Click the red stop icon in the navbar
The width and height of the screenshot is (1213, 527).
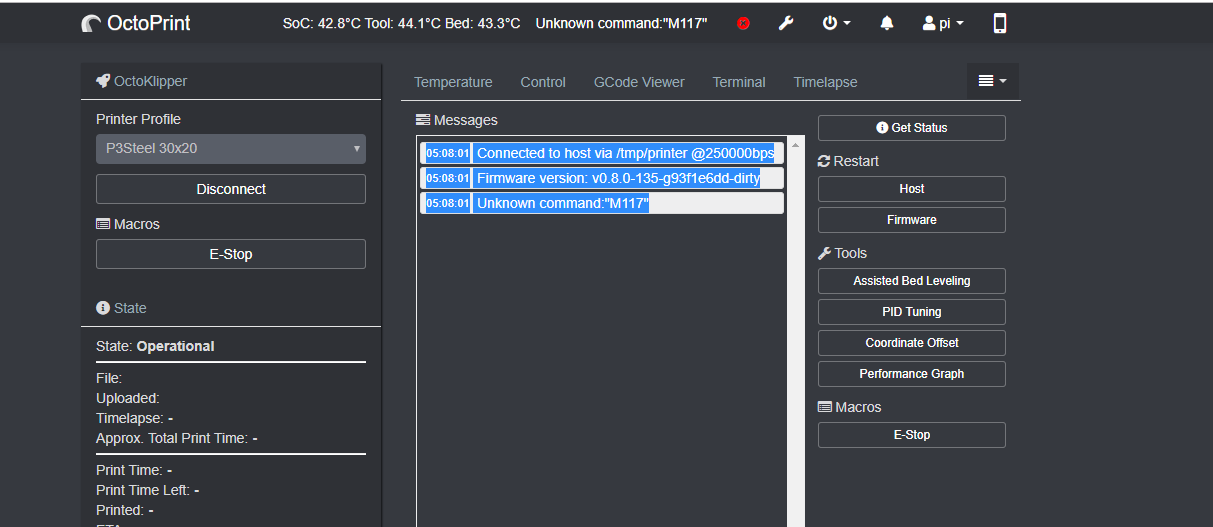point(743,23)
